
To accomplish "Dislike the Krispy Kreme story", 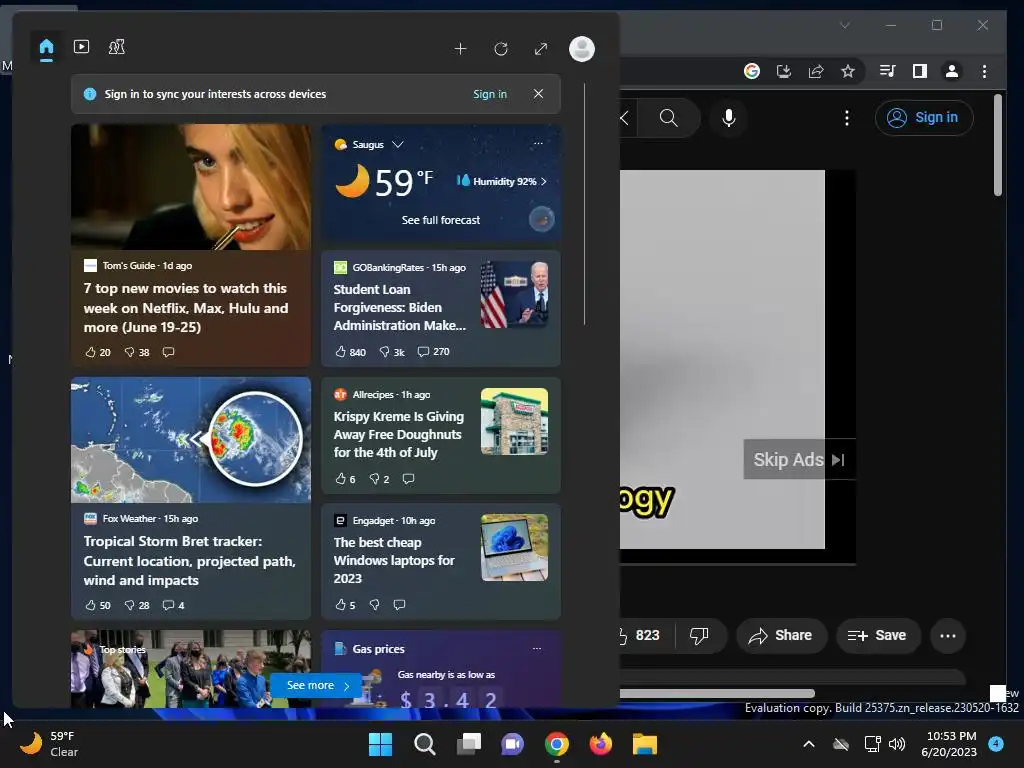I will pos(379,479).
